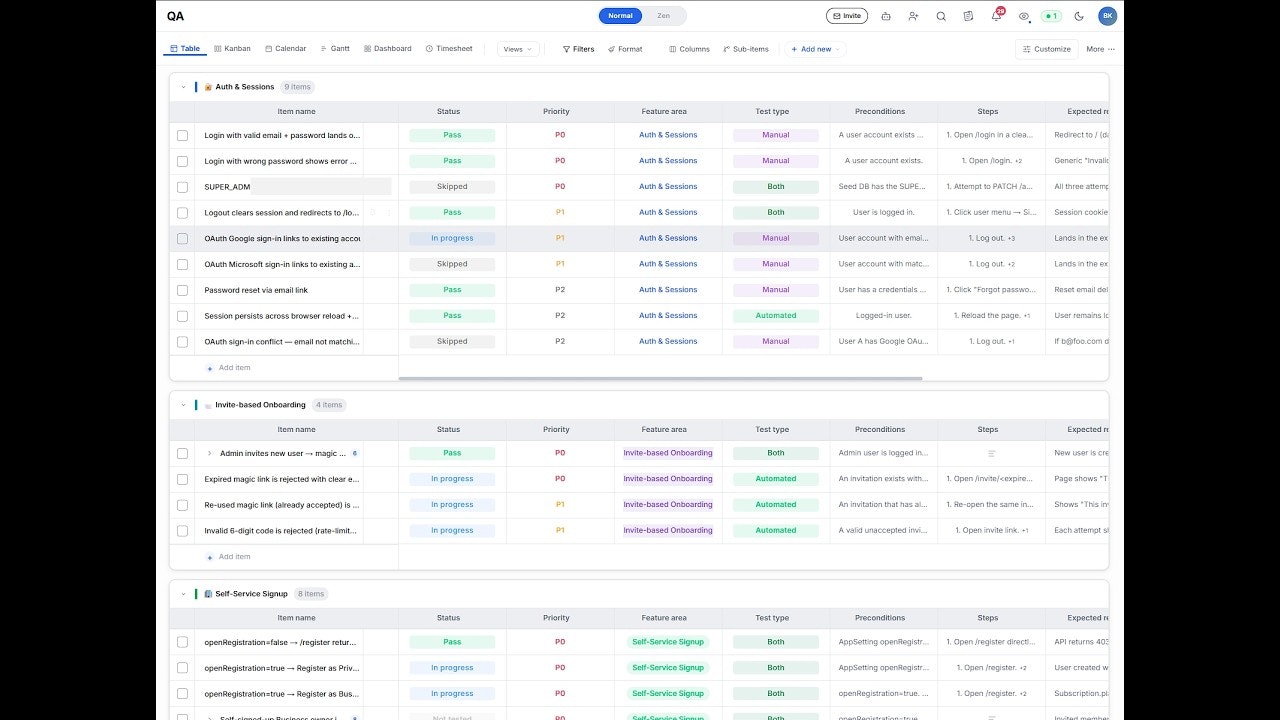Image resolution: width=1280 pixels, height=720 pixels.
Task: Open the BK user avatar menu
Action: pos(1107,16)
